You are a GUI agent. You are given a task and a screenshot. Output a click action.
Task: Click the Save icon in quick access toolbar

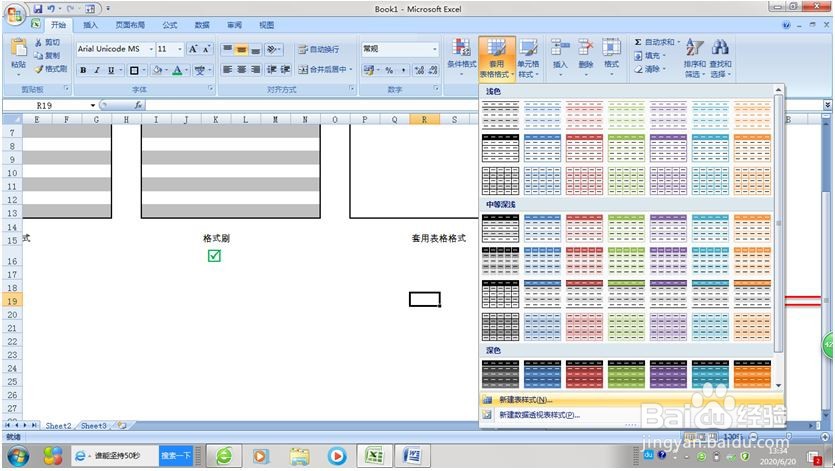click(x=38, y=9)
